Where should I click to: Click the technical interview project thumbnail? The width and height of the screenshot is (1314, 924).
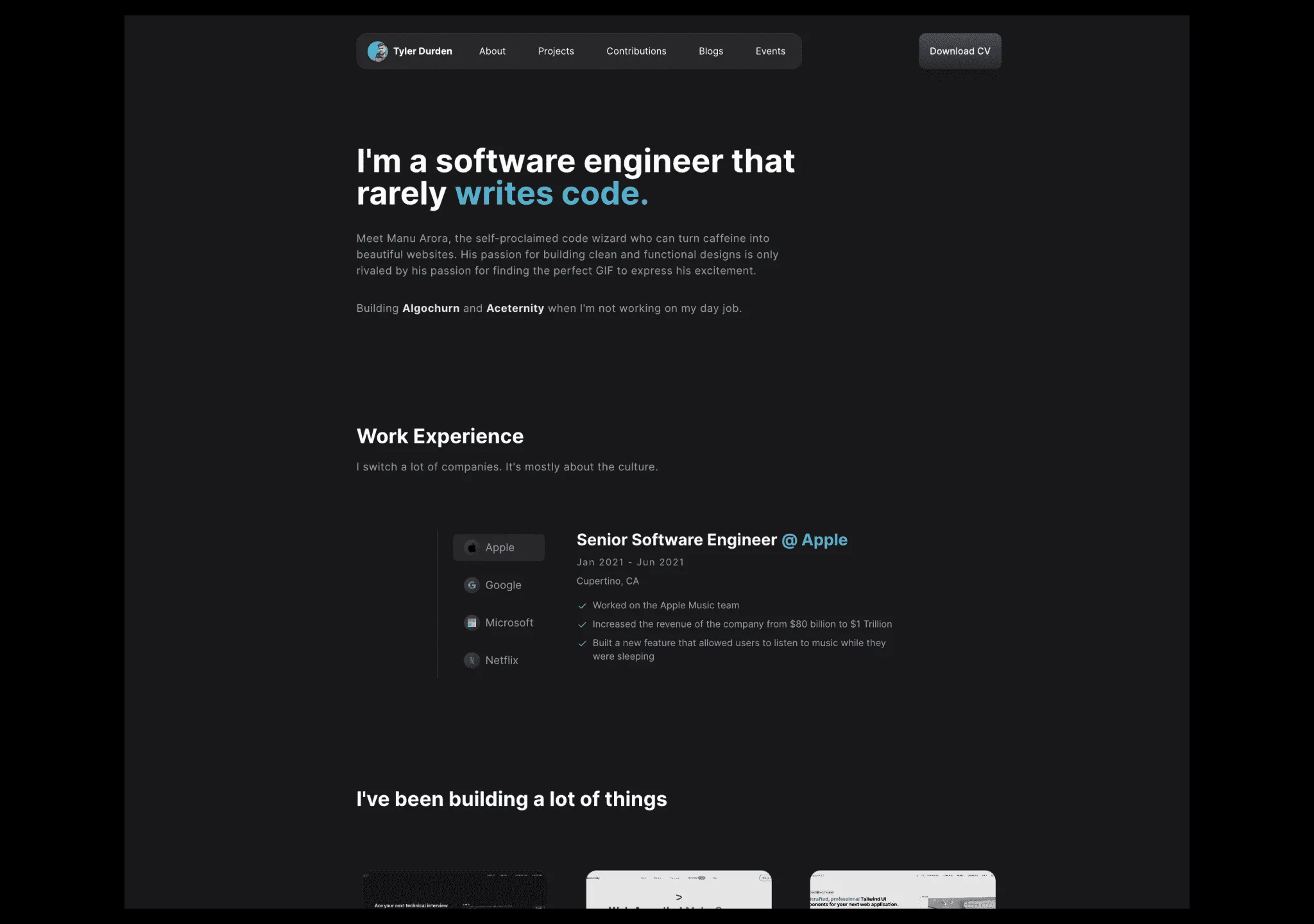454,892
